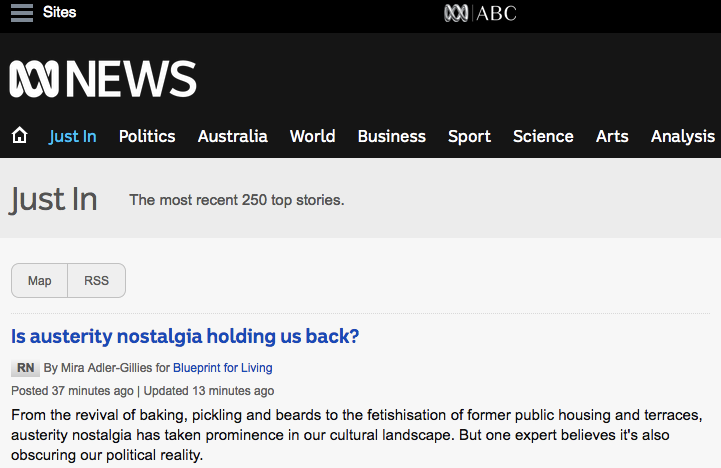This screenshot has width=721, height=468.
Task: Click the RSS button
Action: pos(96,281)
